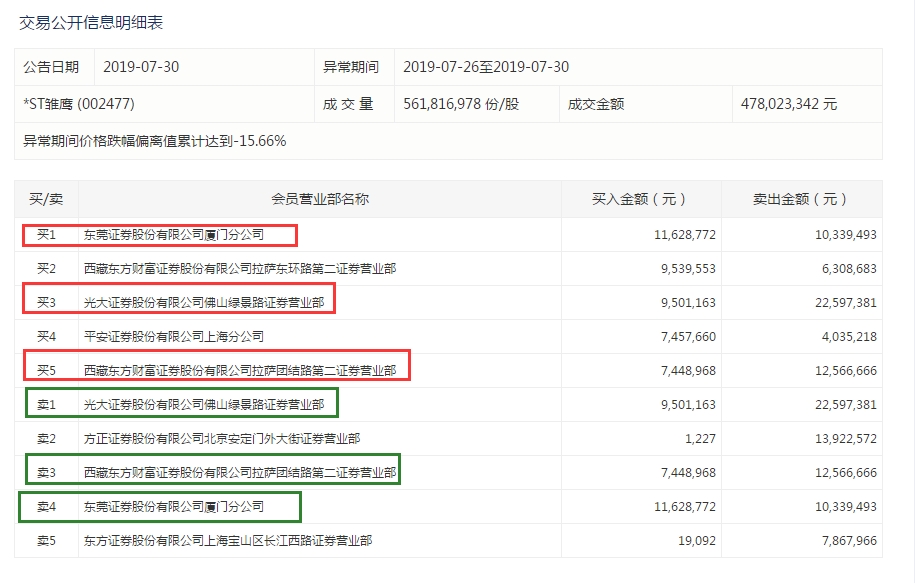915x583 pixels.
Task: Click the title 交易公开信息明细表
Action: pos(91,23)
